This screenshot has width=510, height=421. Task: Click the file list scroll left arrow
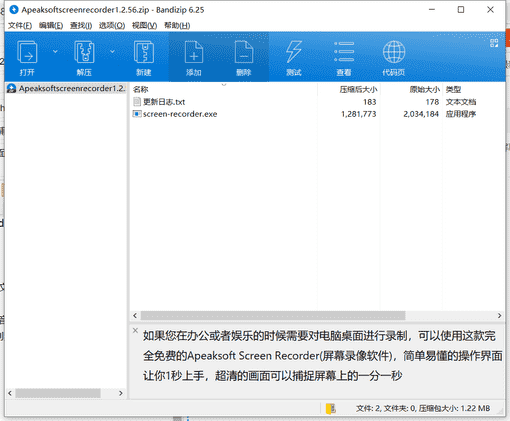point(135,315)
